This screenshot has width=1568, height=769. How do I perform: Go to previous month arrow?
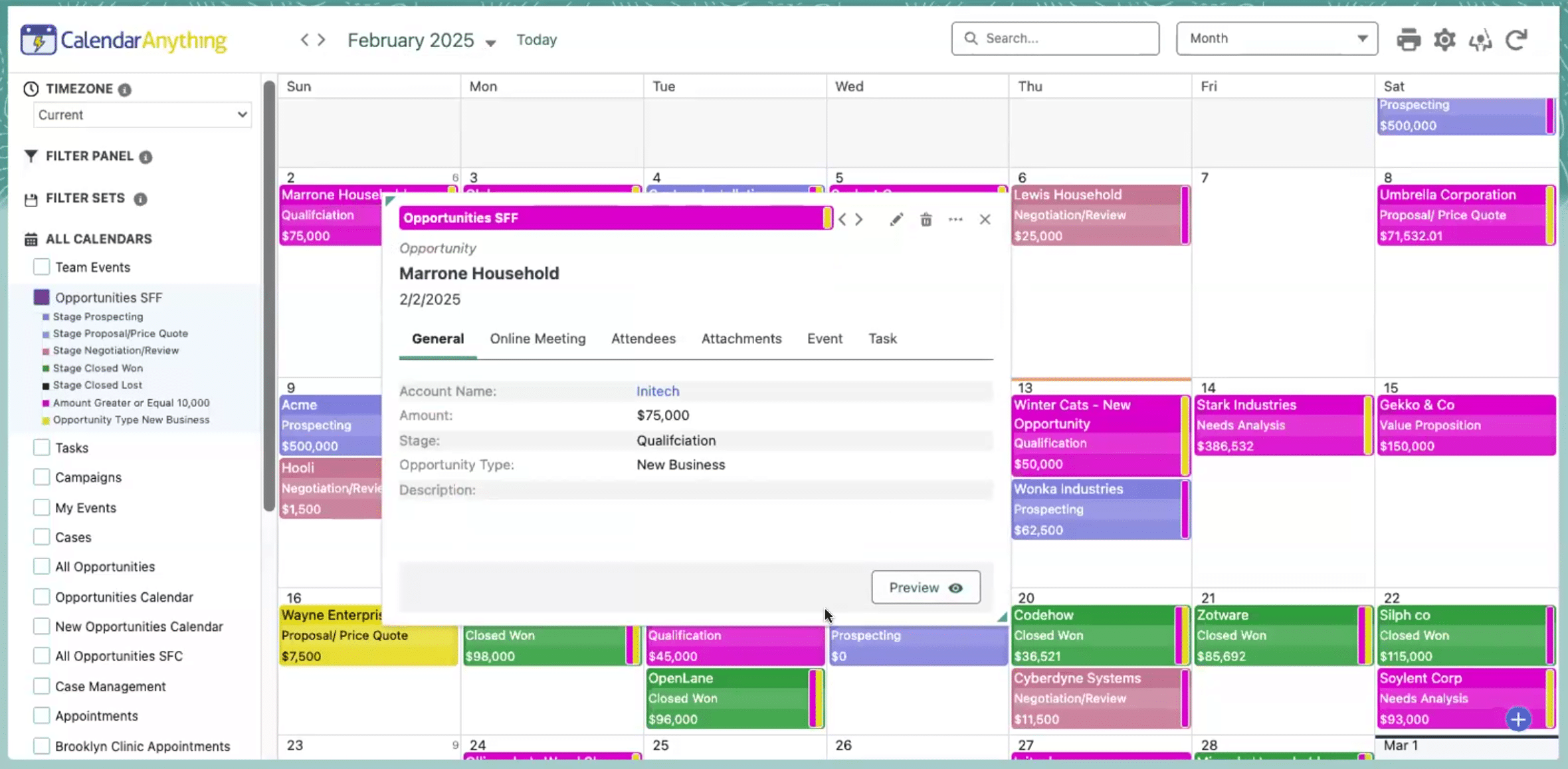(x=304, y=40)
